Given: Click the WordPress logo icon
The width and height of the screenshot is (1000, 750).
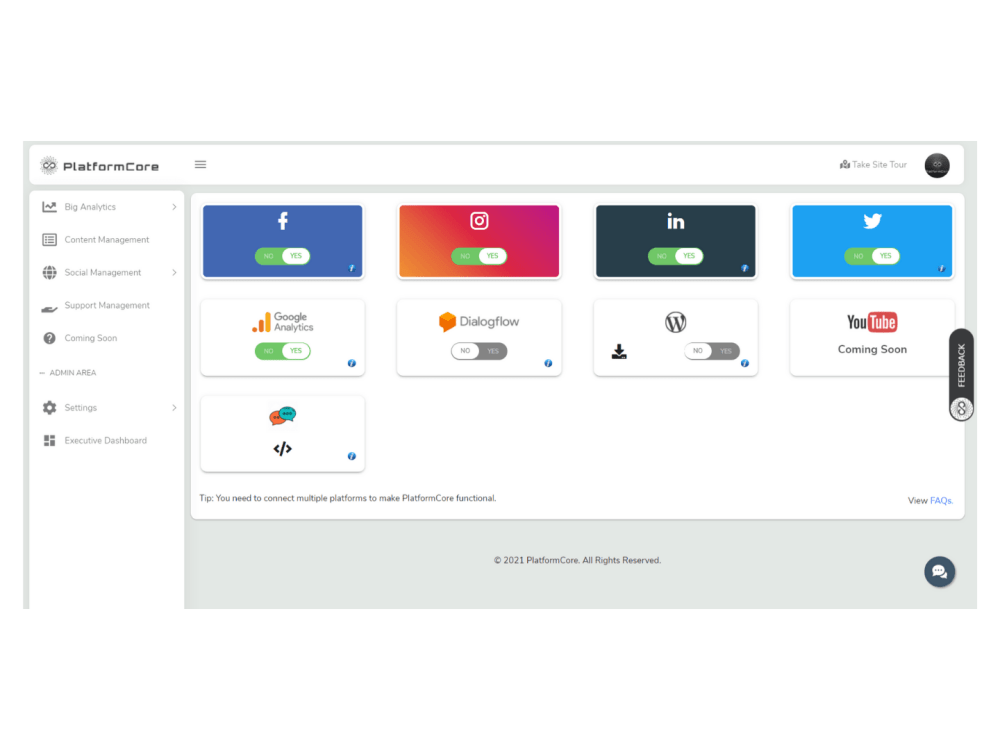Looking at the screenshot, I should click(x=675, y=322).
